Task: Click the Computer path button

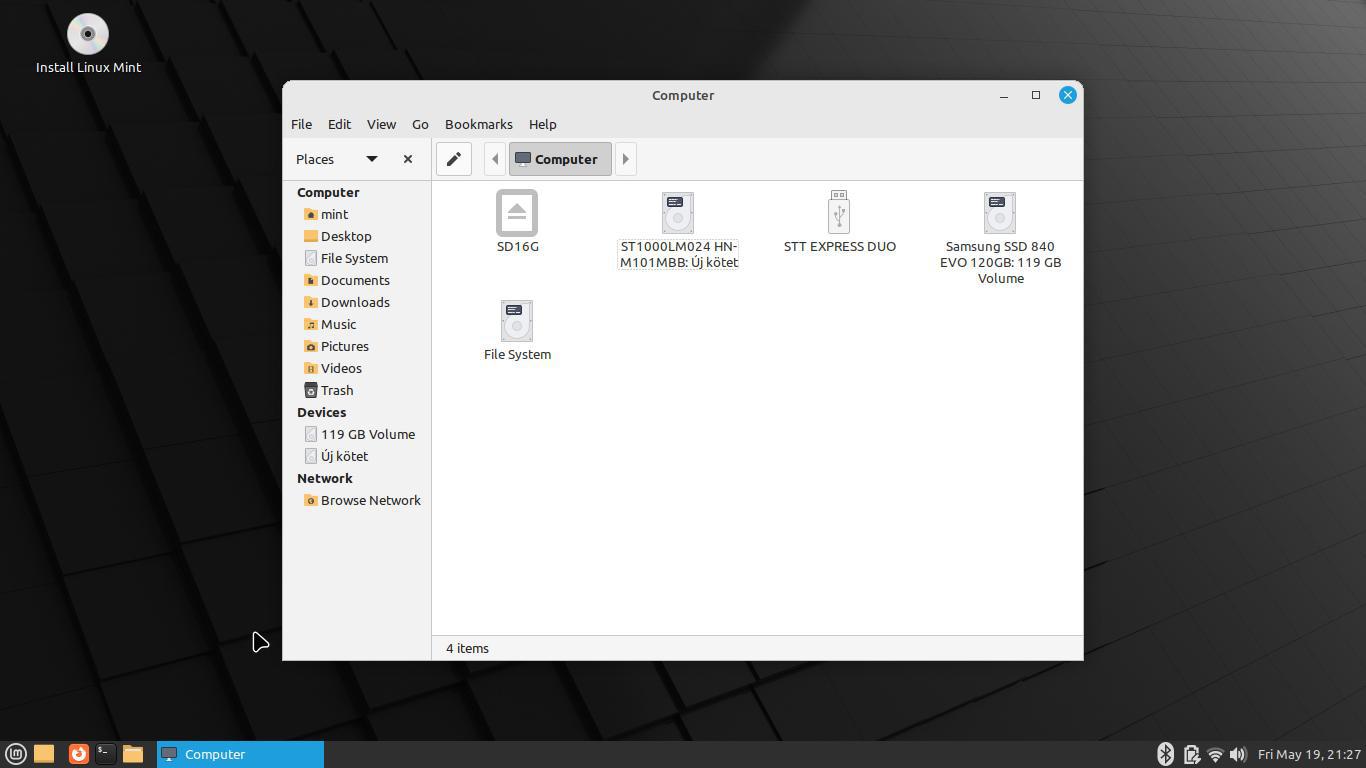Action: 560,159
